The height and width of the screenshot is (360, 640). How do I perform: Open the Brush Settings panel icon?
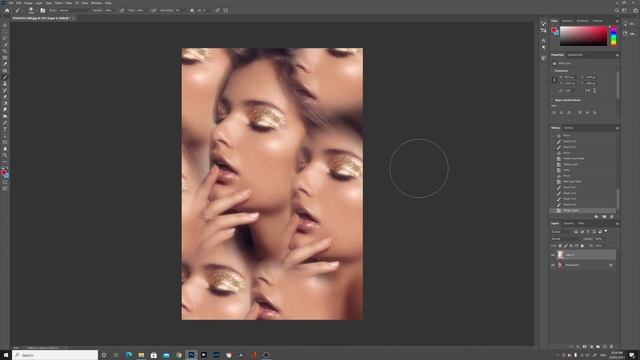[42, 11]
